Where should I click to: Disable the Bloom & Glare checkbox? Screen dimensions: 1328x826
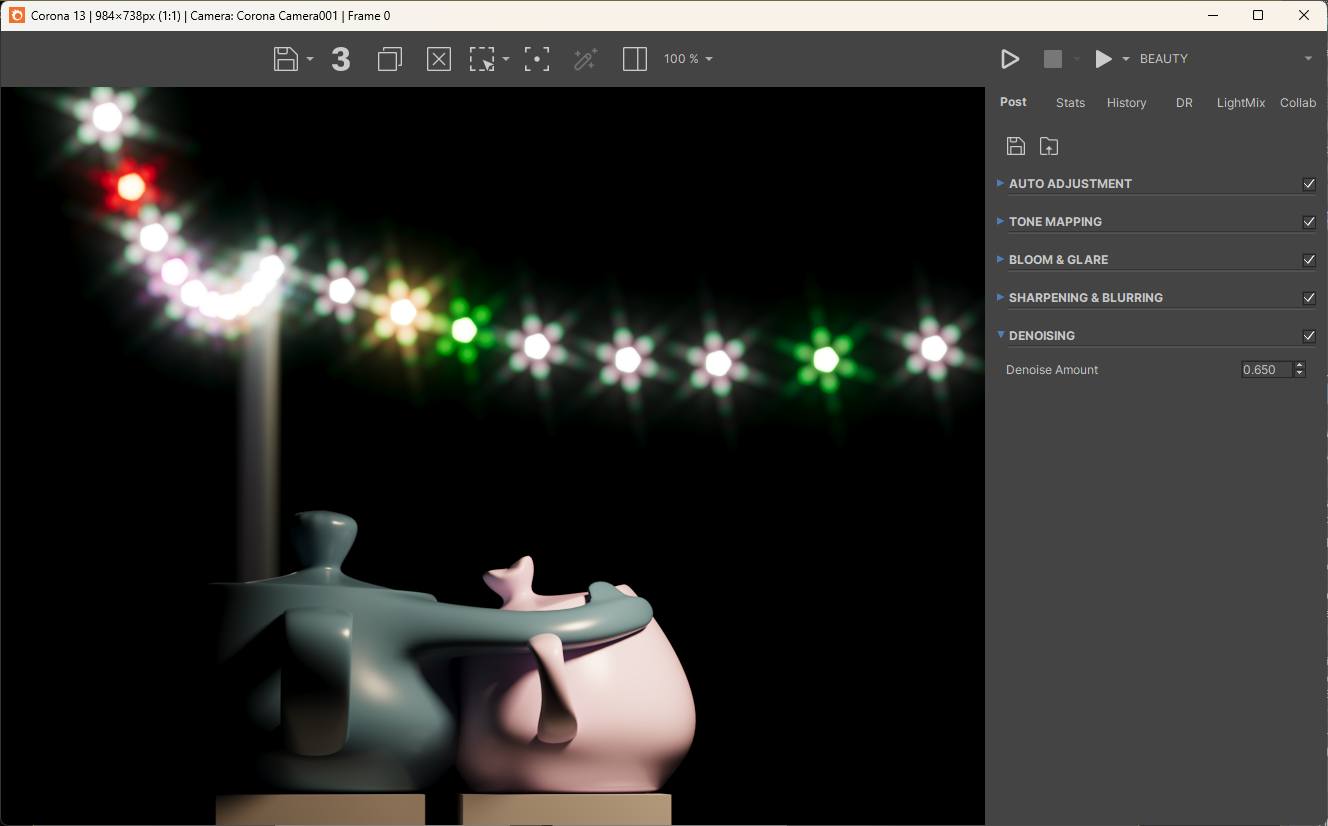coord(1309,260)
